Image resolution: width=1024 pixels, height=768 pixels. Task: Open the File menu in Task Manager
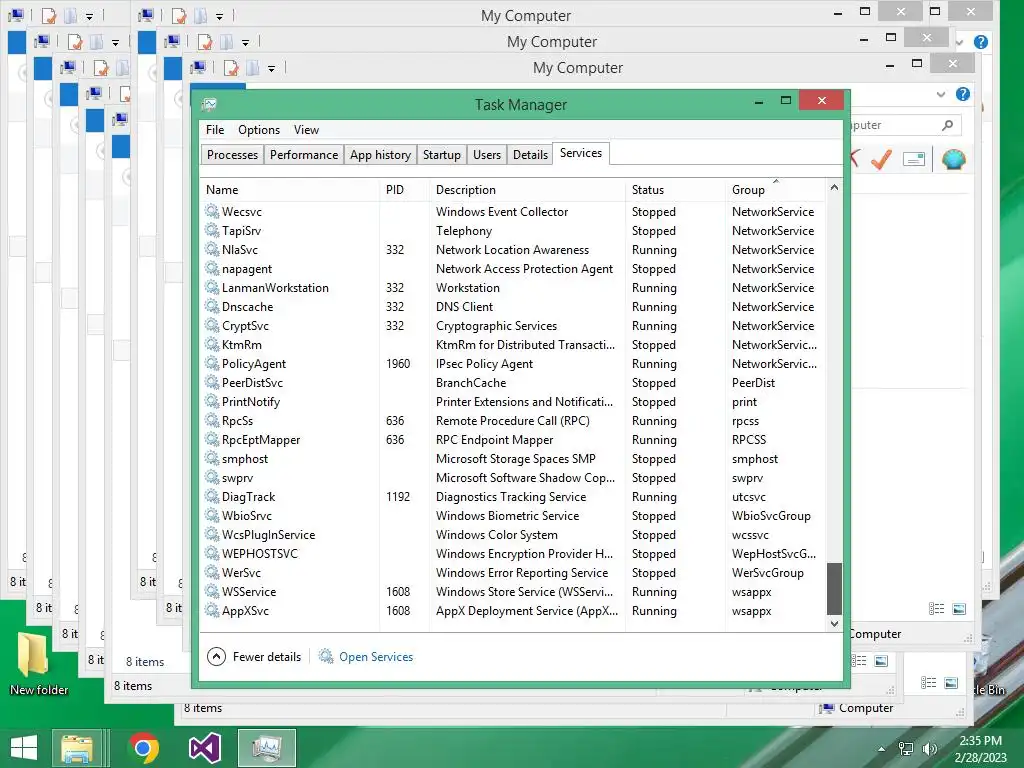click(x=215, y=130)
